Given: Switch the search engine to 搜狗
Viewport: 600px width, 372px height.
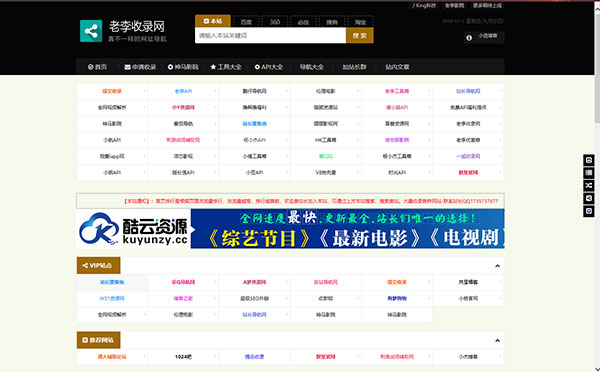Looking at the screenshot, I should point(332,22).
